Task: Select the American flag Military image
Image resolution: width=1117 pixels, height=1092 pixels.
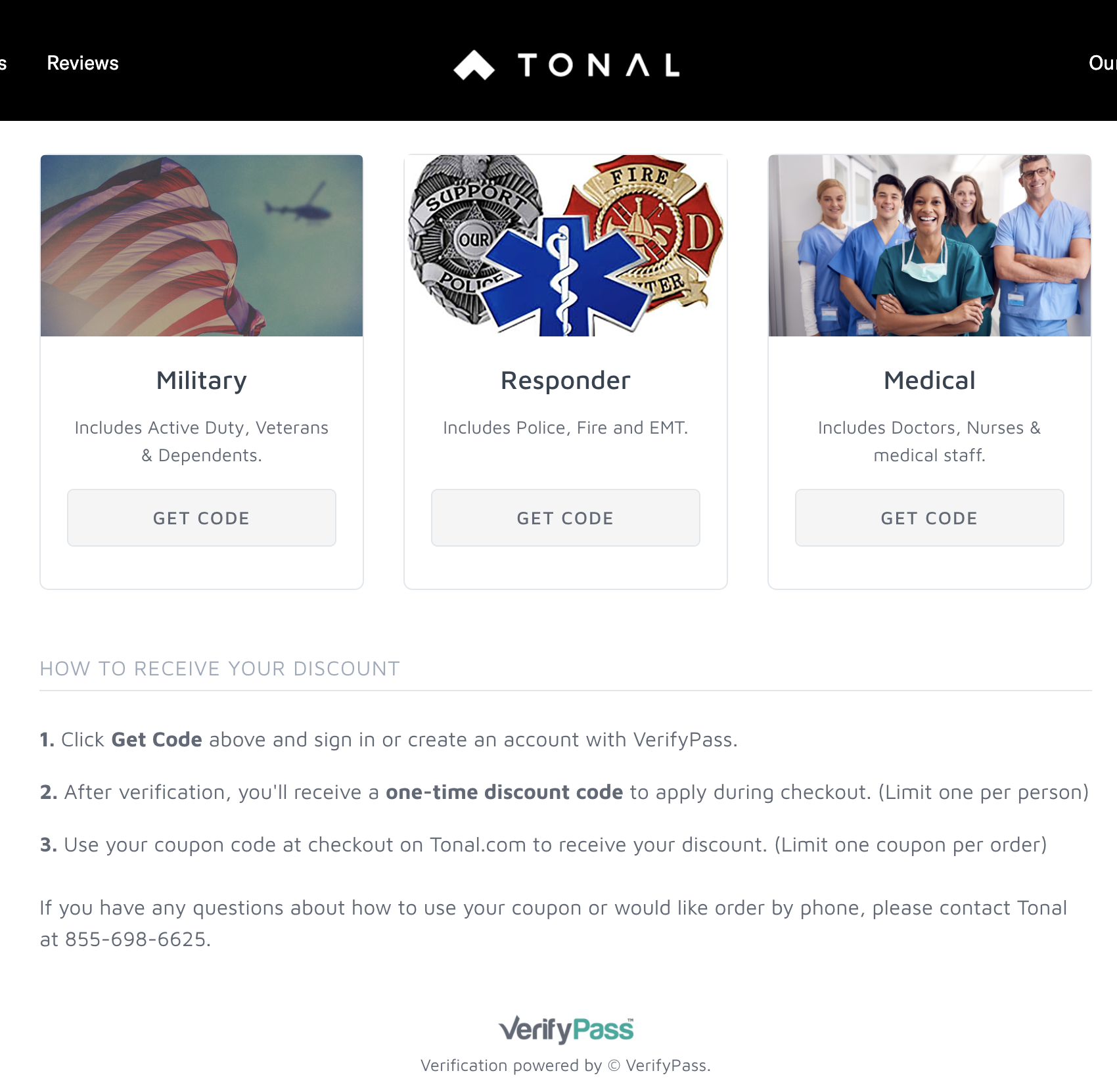Action: (x=202, y=246)
